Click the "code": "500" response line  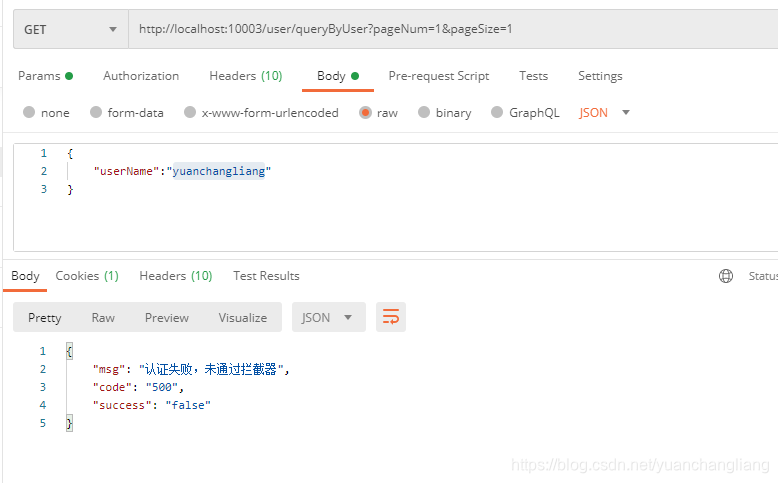click(138, 387)
